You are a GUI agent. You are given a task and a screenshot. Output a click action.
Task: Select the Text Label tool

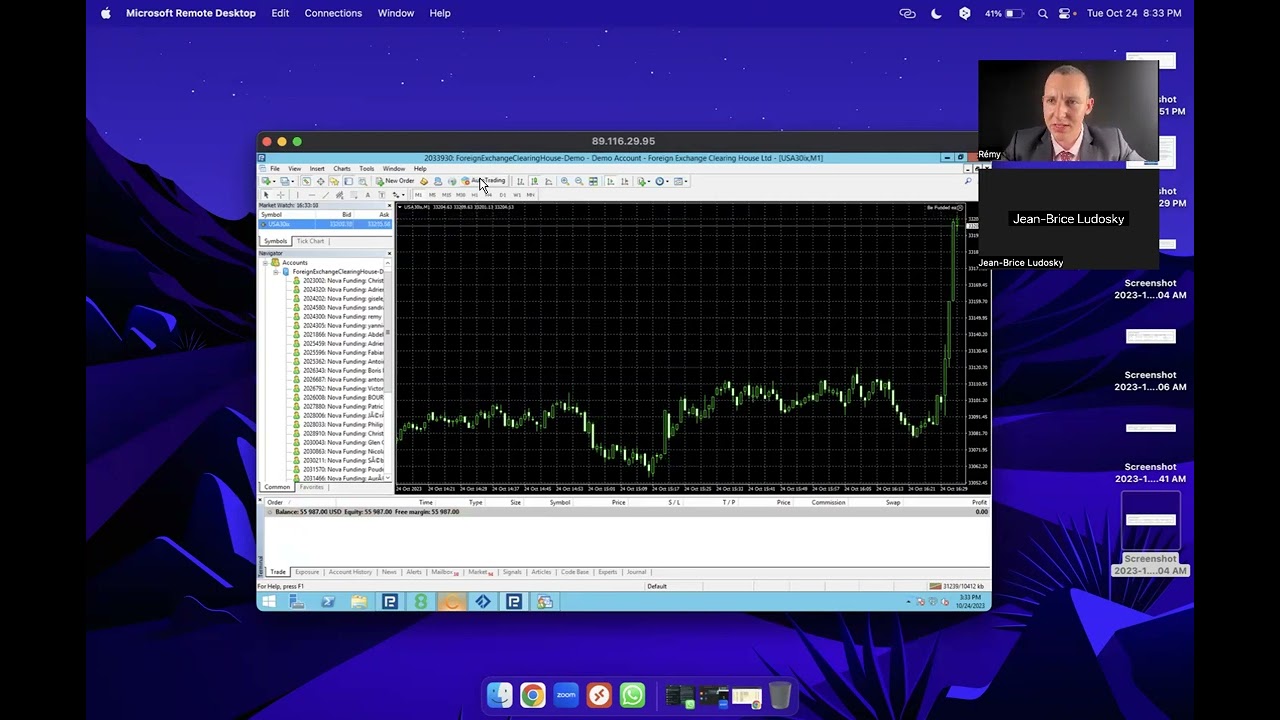[x=382, y=194]
